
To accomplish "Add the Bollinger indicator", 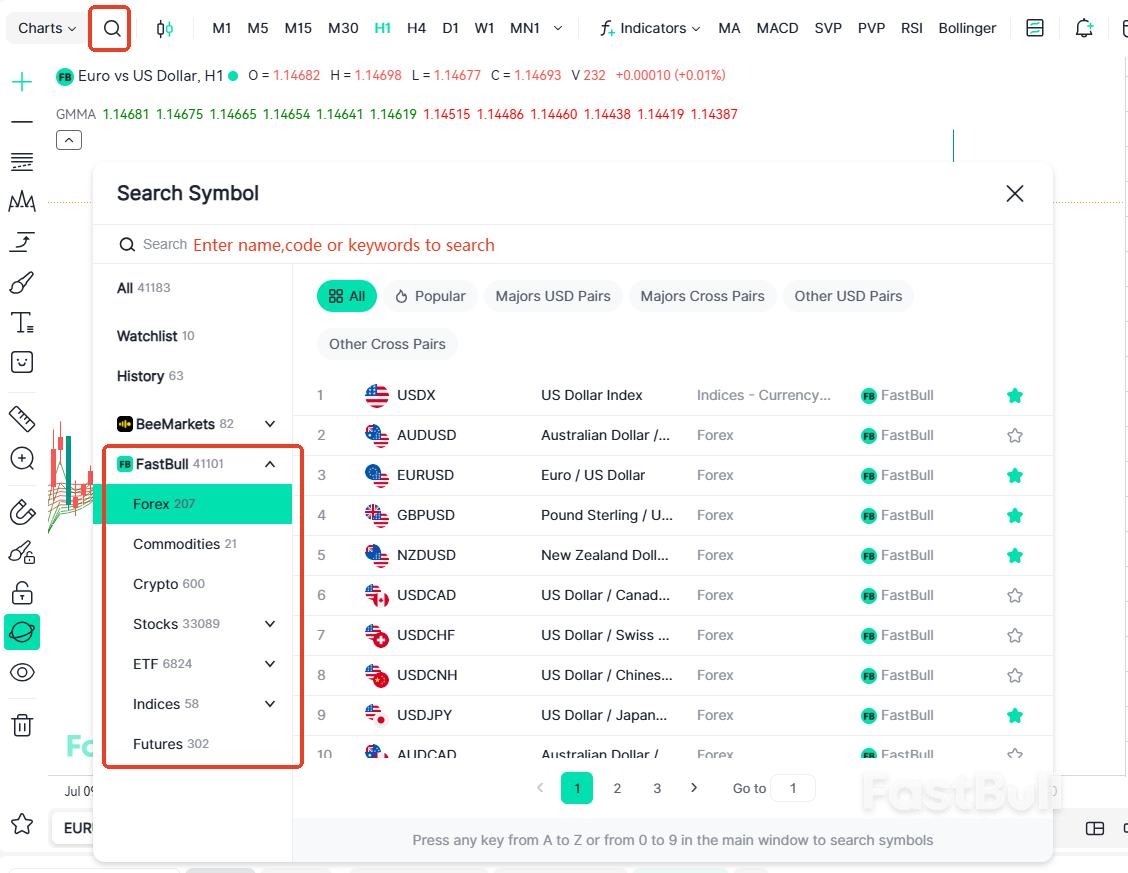I will pyautogui.click(x=967, y=28).
